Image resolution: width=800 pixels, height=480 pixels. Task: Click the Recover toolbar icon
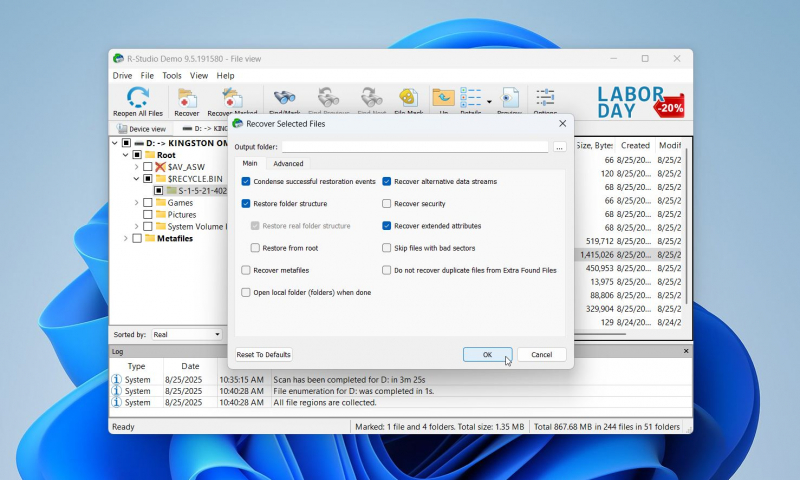[x=187, y=98]
